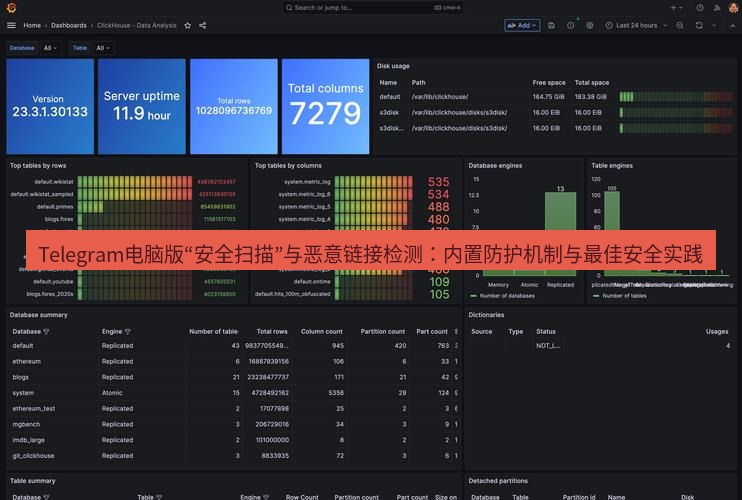
Task: Zoom out the time range
Action: click(x=680, y=26)
